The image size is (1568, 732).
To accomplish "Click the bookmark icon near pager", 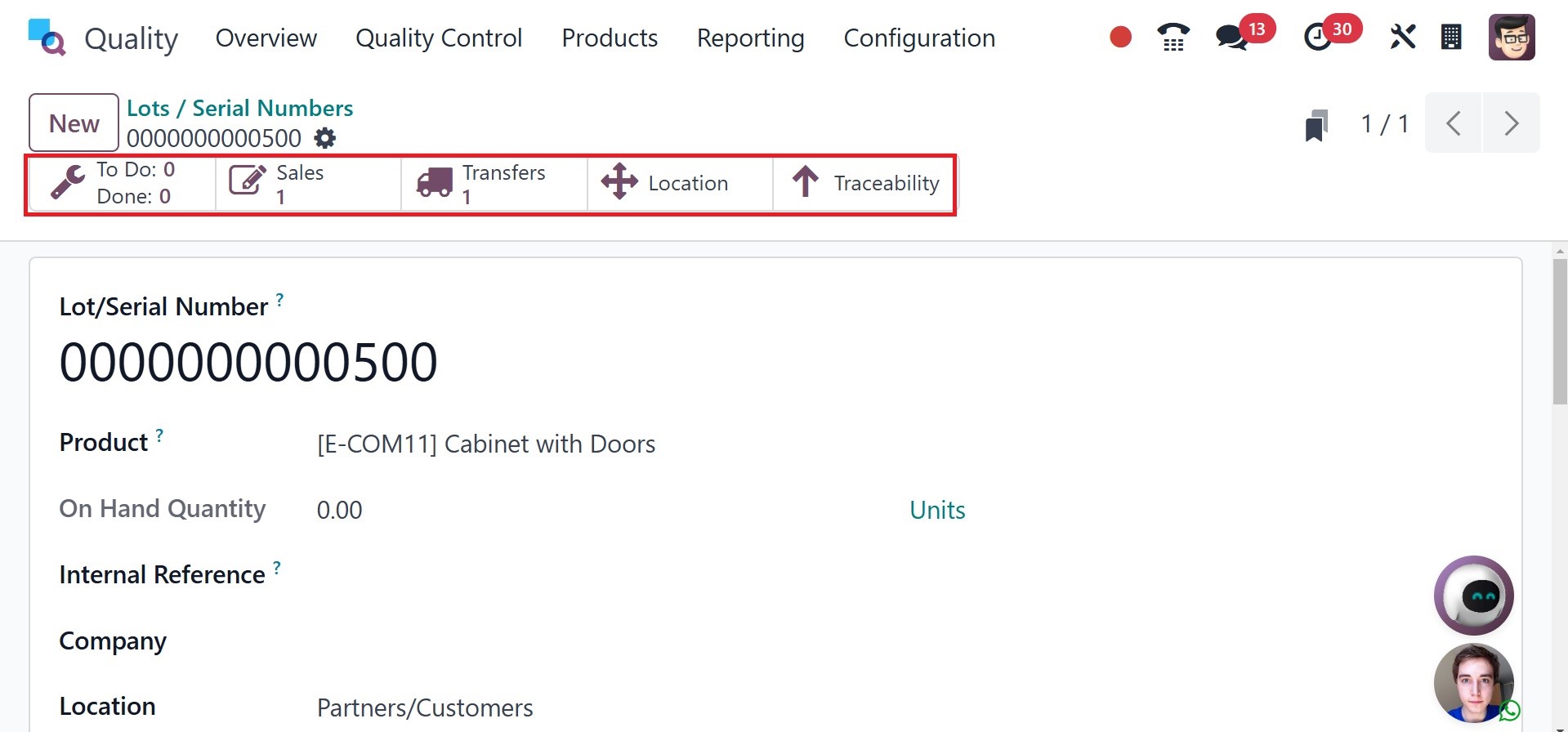I will click(1316, 125).
